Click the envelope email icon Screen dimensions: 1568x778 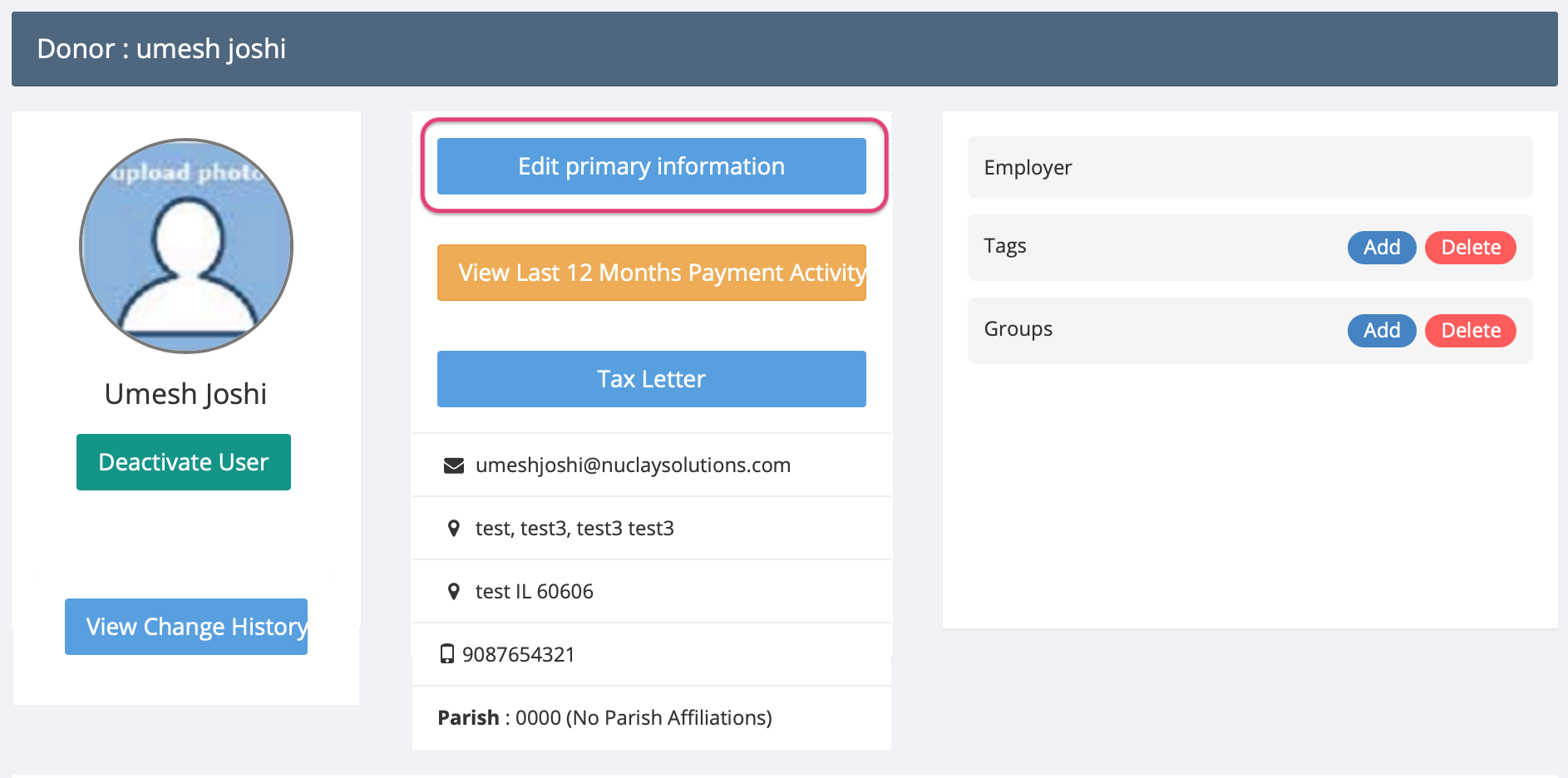click(454, 465)
